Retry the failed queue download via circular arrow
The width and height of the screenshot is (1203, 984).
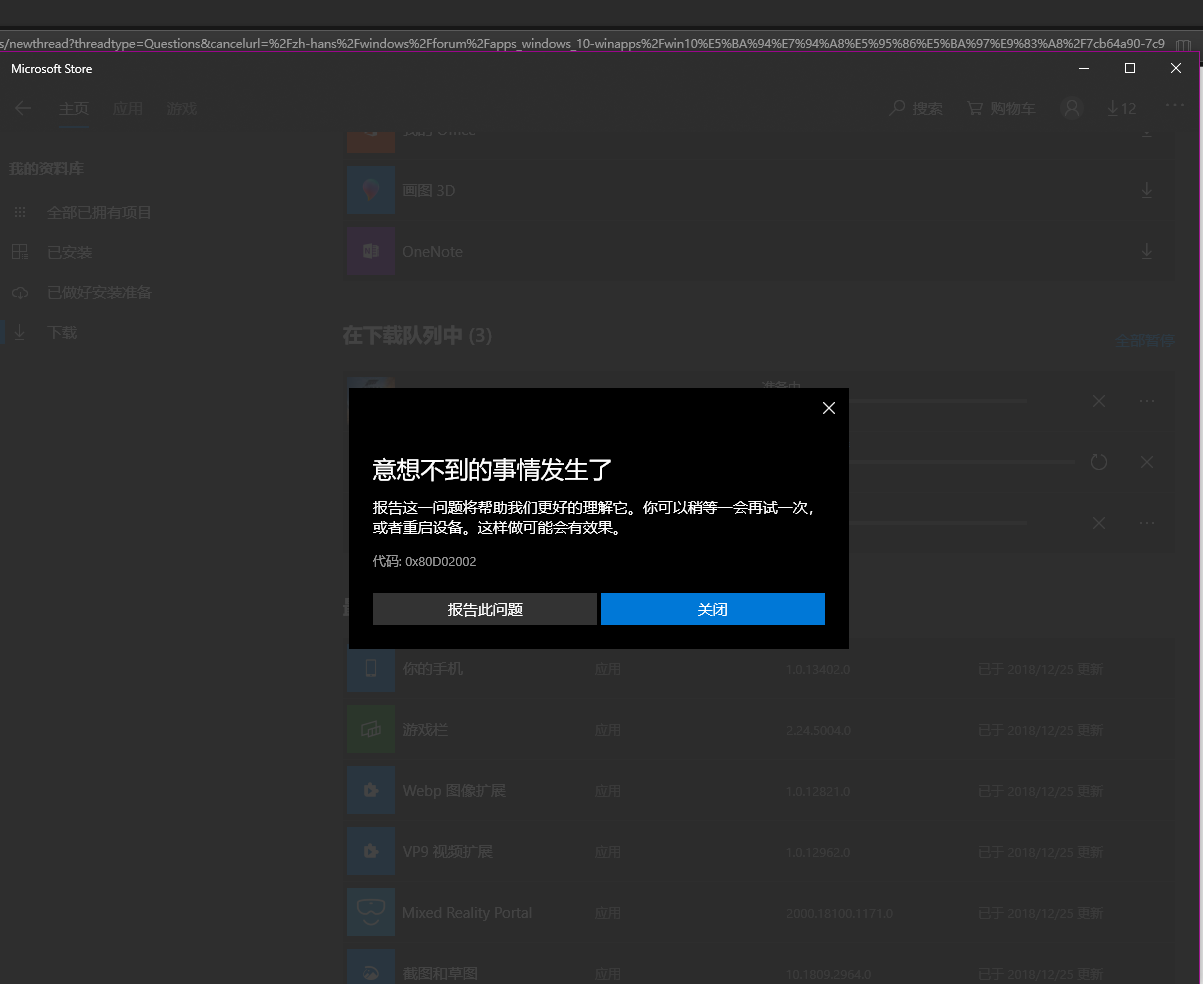(x=1099, y=462)
